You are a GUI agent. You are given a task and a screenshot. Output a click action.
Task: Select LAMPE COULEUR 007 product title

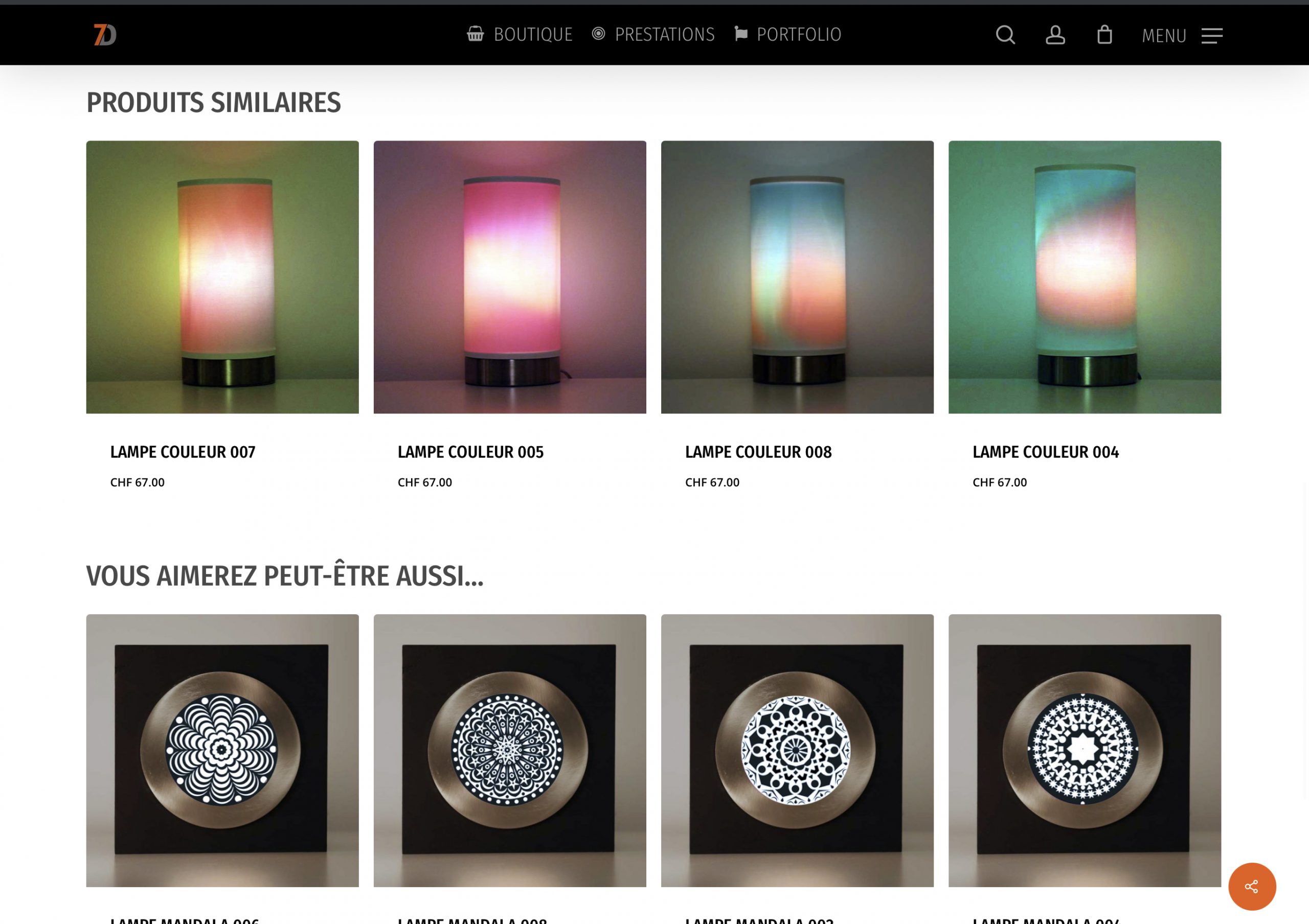(x=183, y=452)
